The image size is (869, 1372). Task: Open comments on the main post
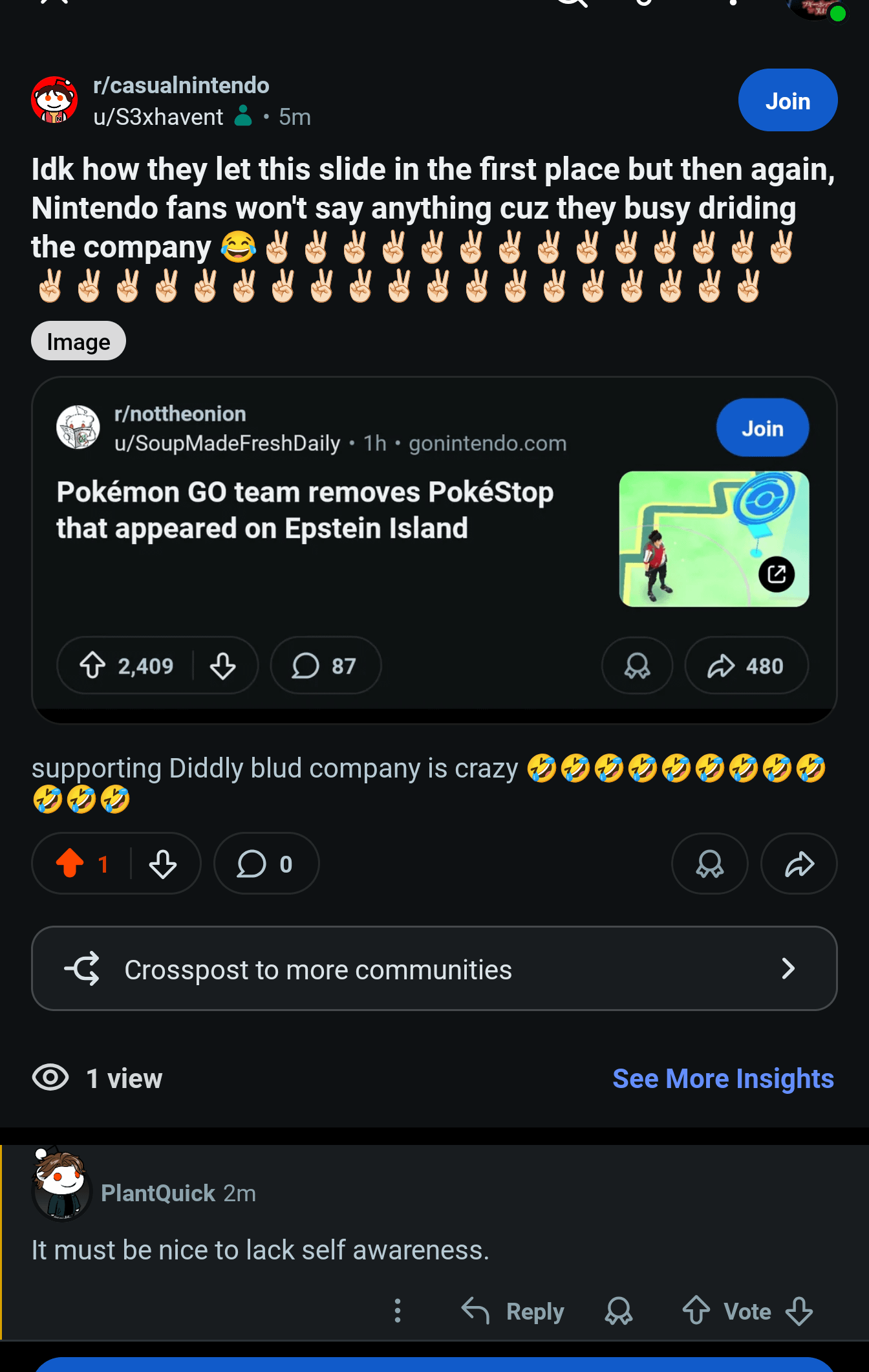[266, 864]
